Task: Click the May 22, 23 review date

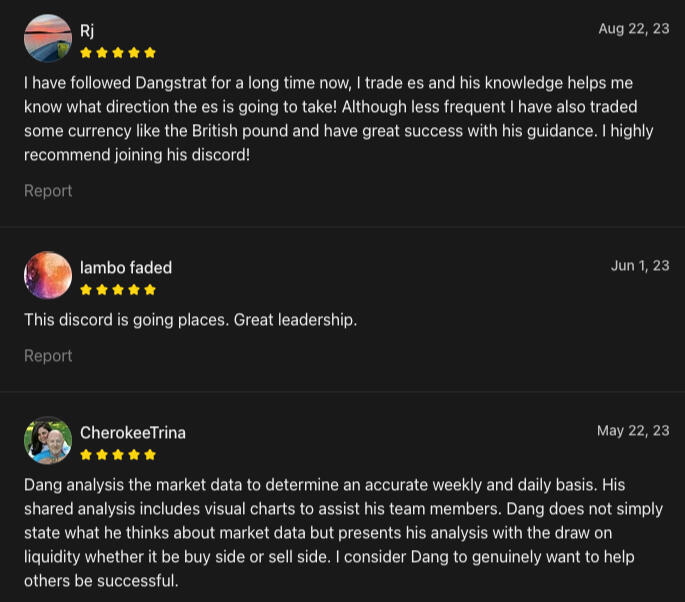Action: click(x=633, y=431)
